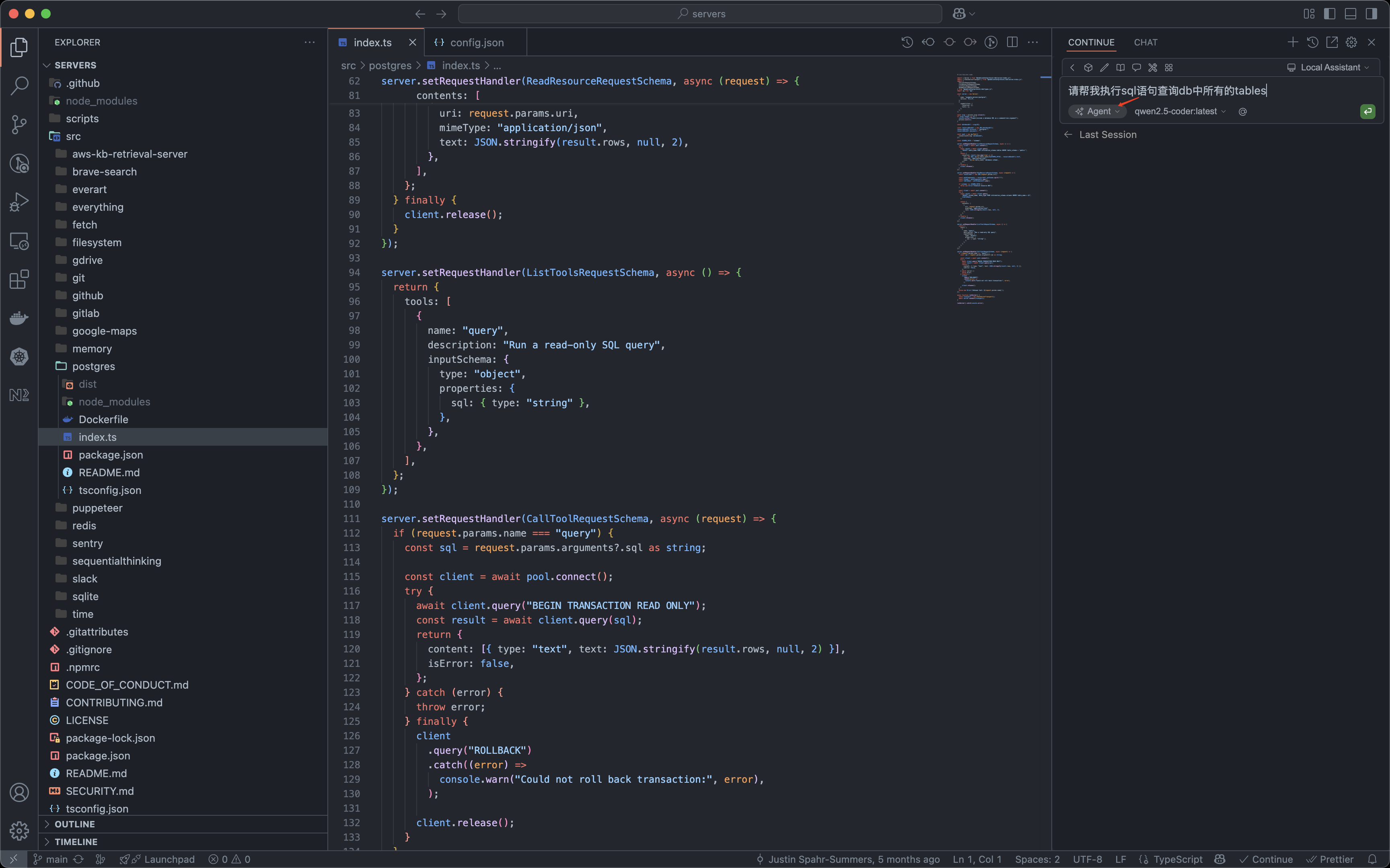The image size is (1390, 868).
Task: Click the Continue toolbar book icon
Action: coord(1120,67)
